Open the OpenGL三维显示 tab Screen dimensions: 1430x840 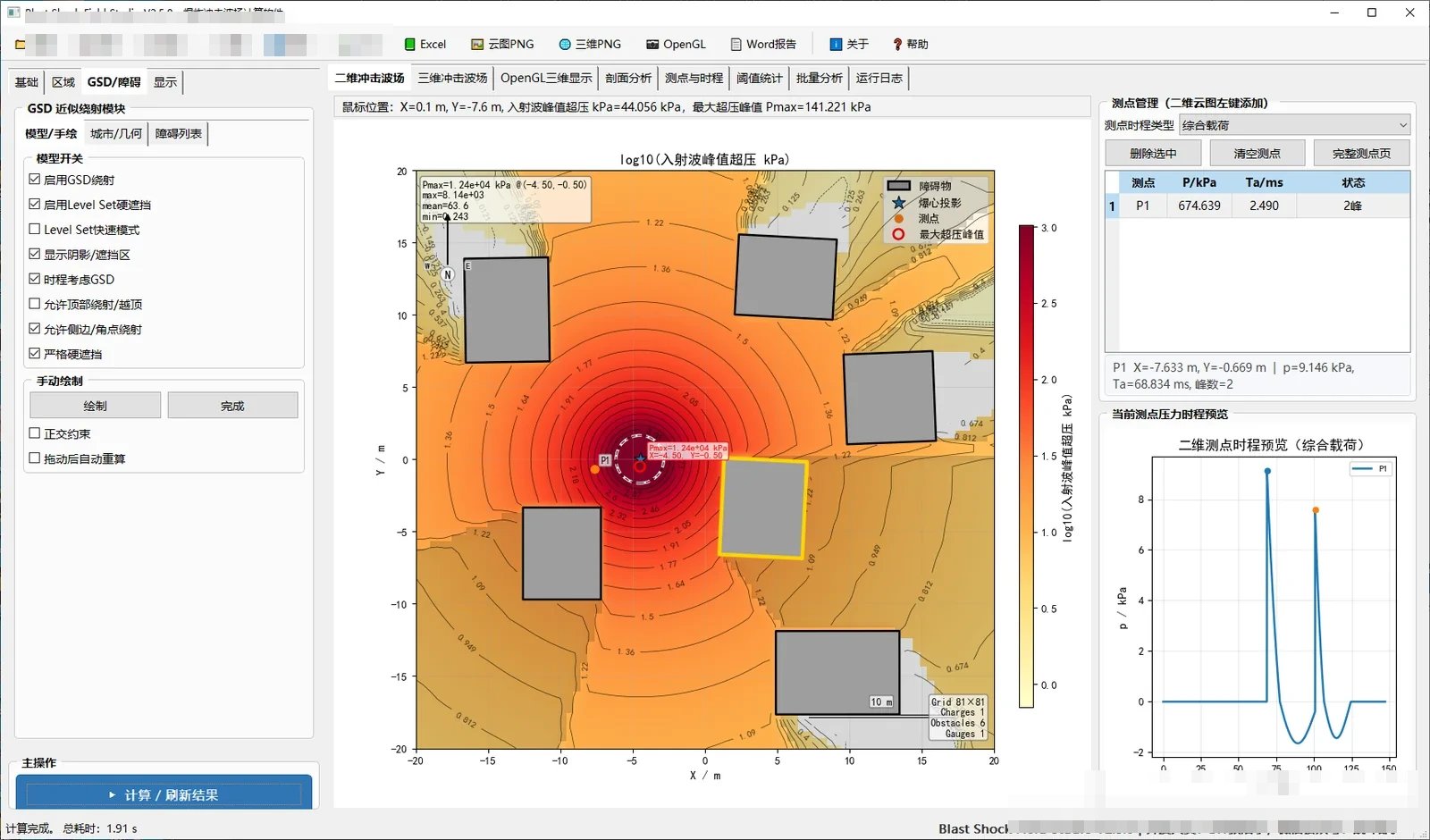coord(546,79)
